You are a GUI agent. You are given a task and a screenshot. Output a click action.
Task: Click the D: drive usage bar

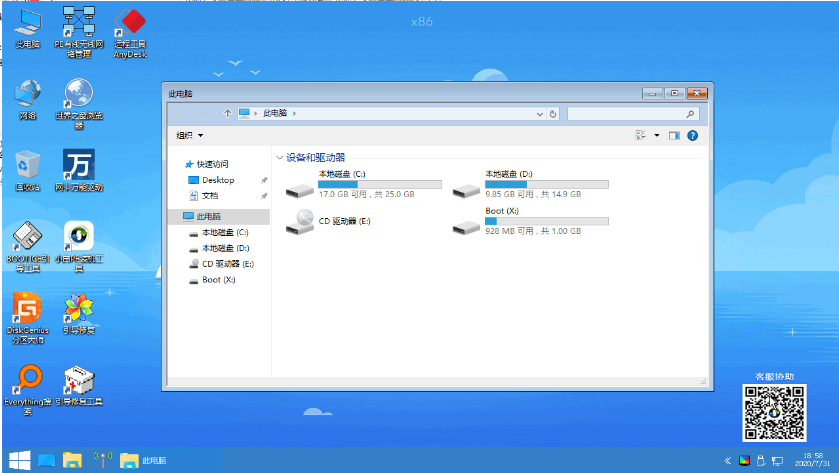coord(547,184)
